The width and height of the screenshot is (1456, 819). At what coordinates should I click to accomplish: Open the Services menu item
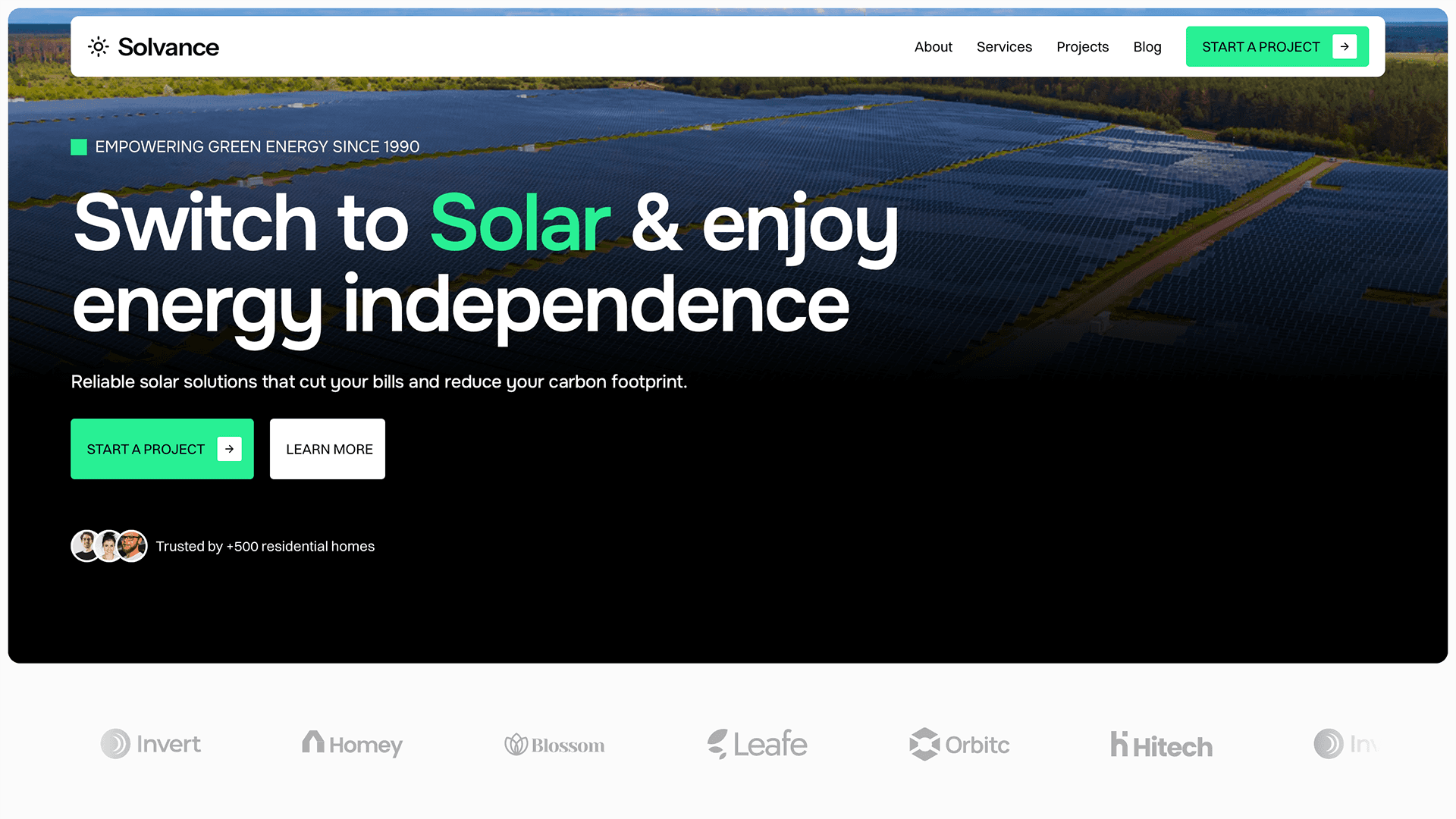[1004, 47]
